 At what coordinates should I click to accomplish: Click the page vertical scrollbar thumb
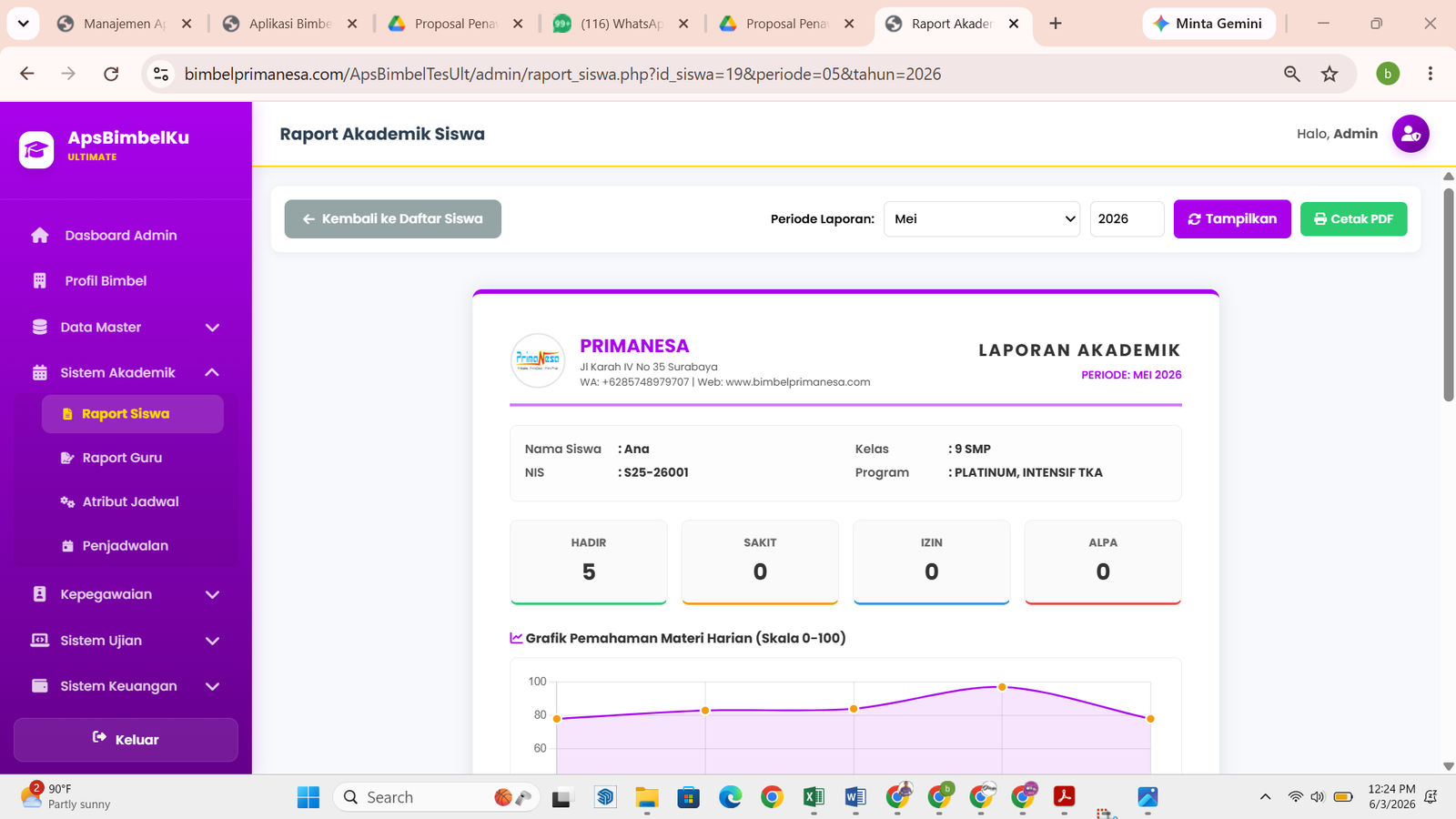(x=1449, y=293)
